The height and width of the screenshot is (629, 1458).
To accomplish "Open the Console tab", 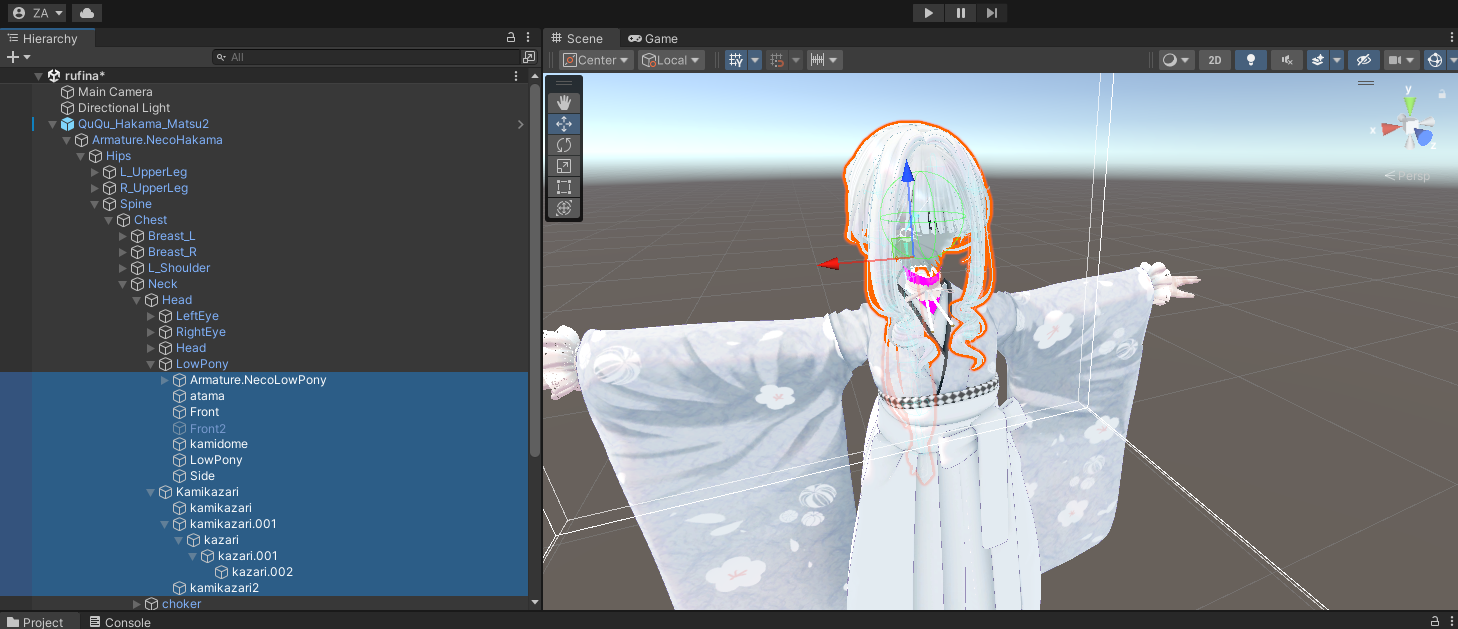I will [120, 622].
